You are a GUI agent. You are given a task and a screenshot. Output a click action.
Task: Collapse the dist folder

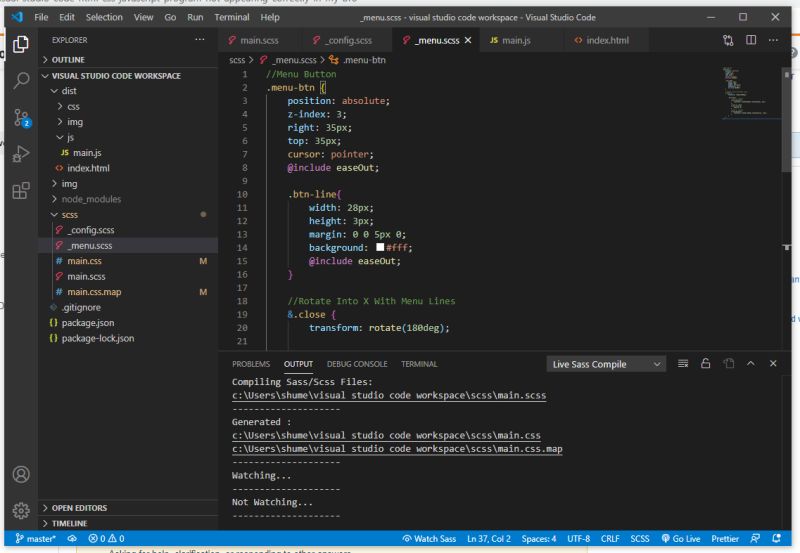pos(128,91)
